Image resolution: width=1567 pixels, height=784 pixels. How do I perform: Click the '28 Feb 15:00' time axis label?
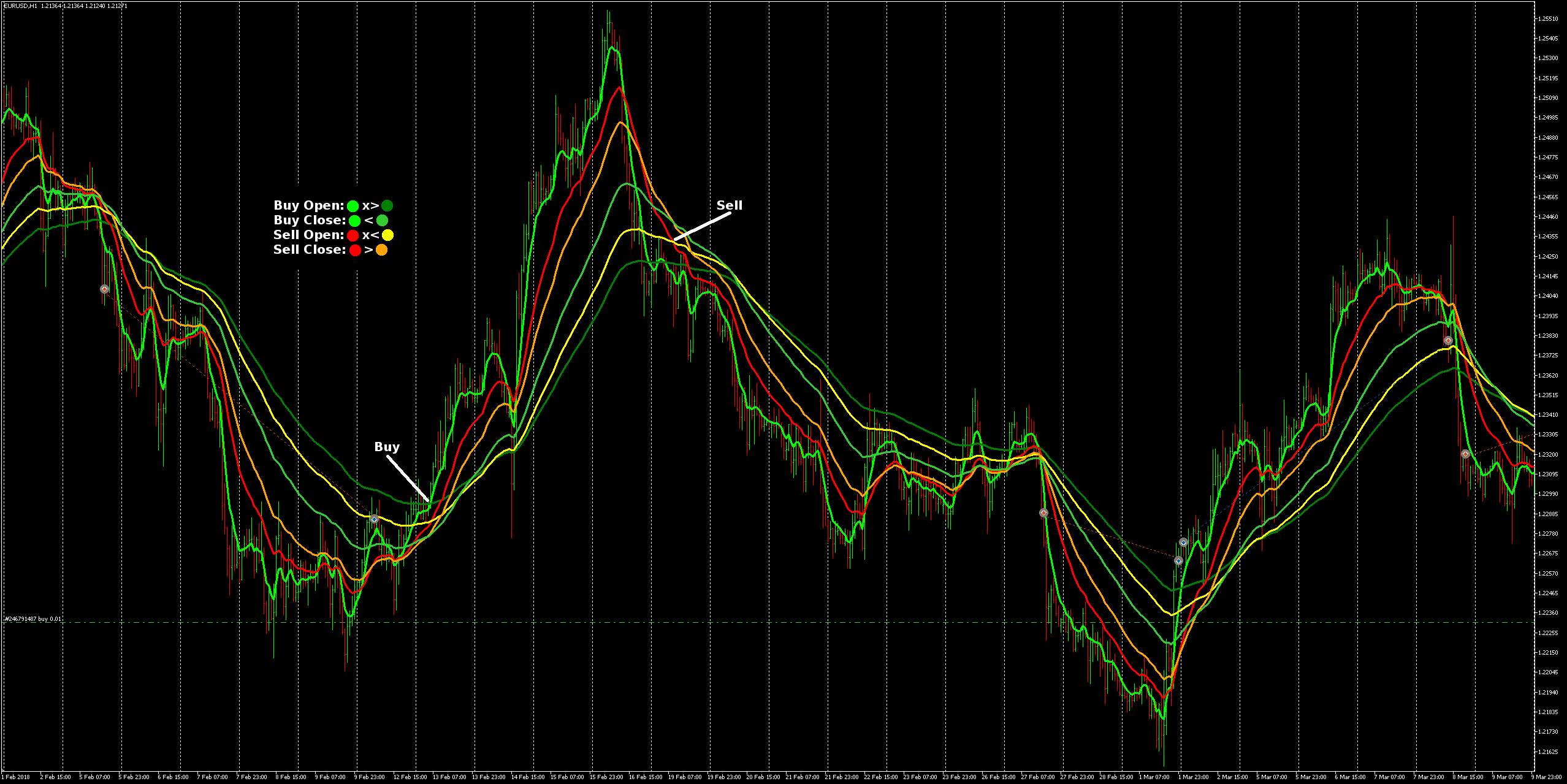coord(1116,777)
